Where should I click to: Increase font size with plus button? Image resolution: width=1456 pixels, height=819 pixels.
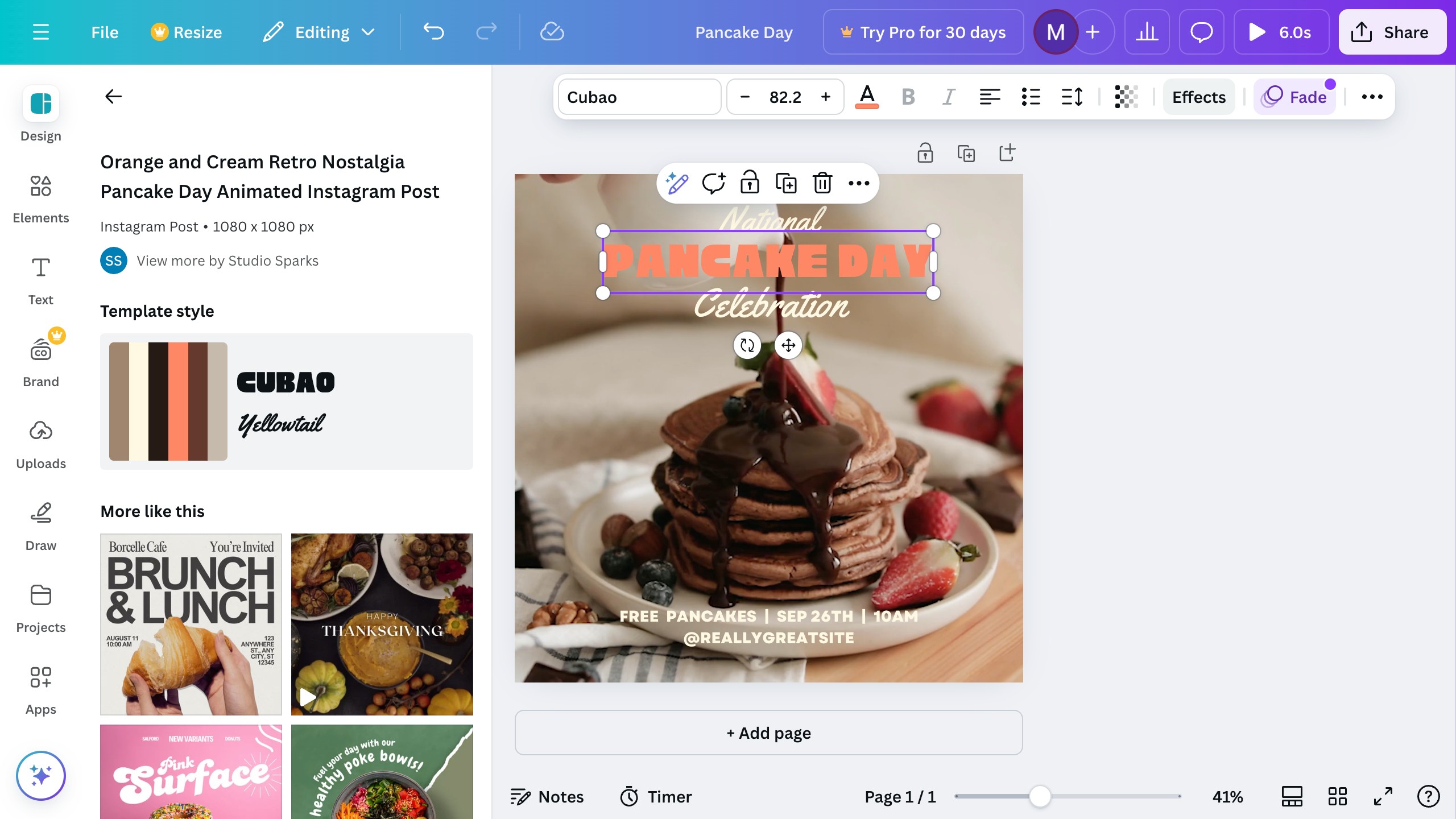[826, 97]
